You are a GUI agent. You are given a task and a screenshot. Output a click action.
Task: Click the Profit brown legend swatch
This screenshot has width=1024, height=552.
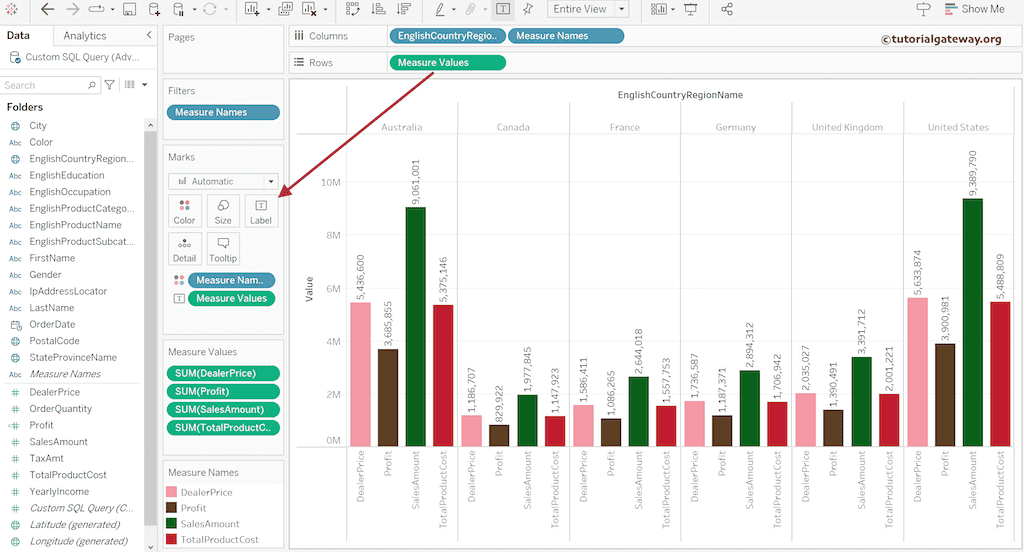[x=172, y=508]
